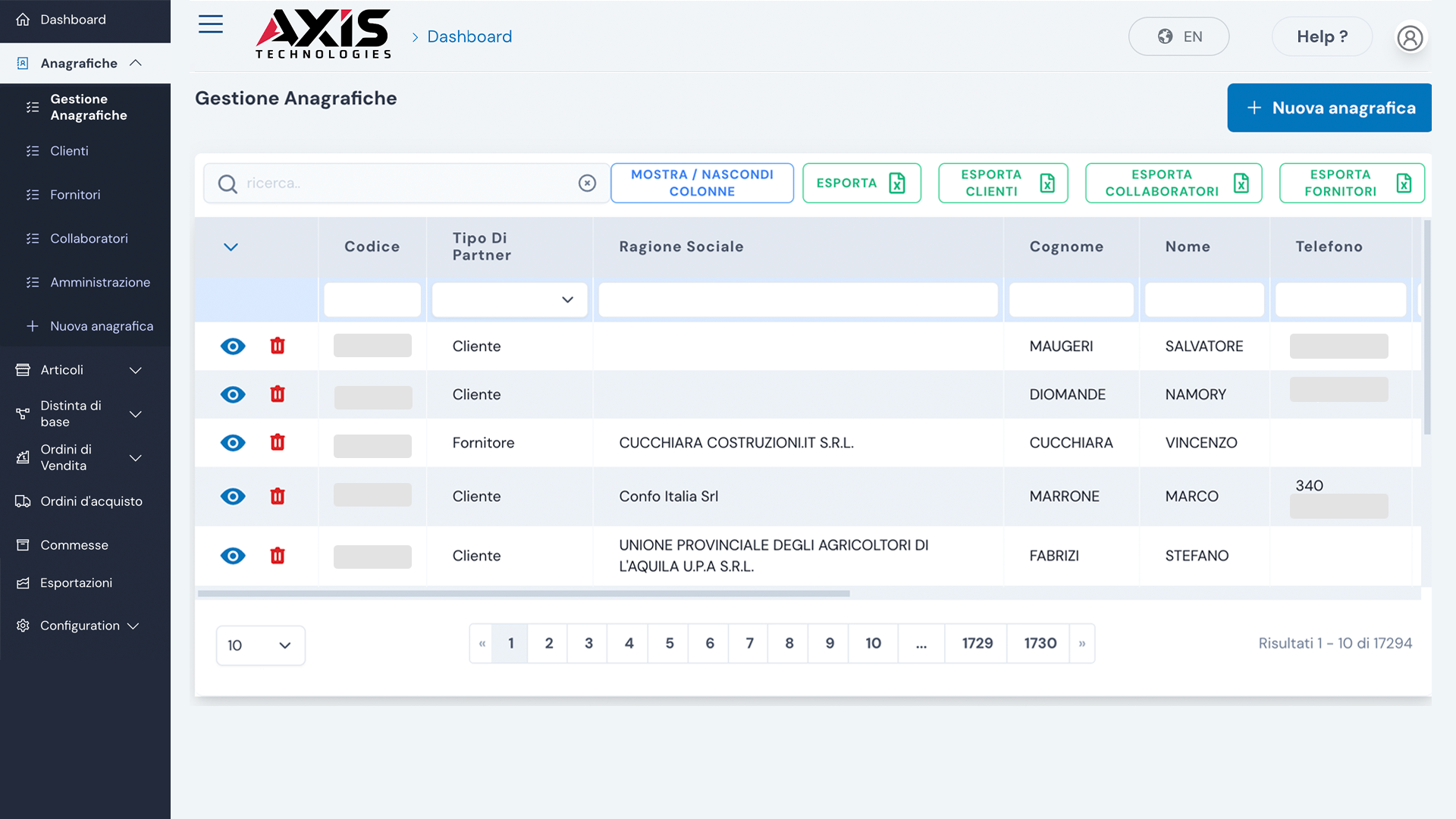Open the rows-per-page dropdown showing 10

pyautogui.click(x=260, y=645)
